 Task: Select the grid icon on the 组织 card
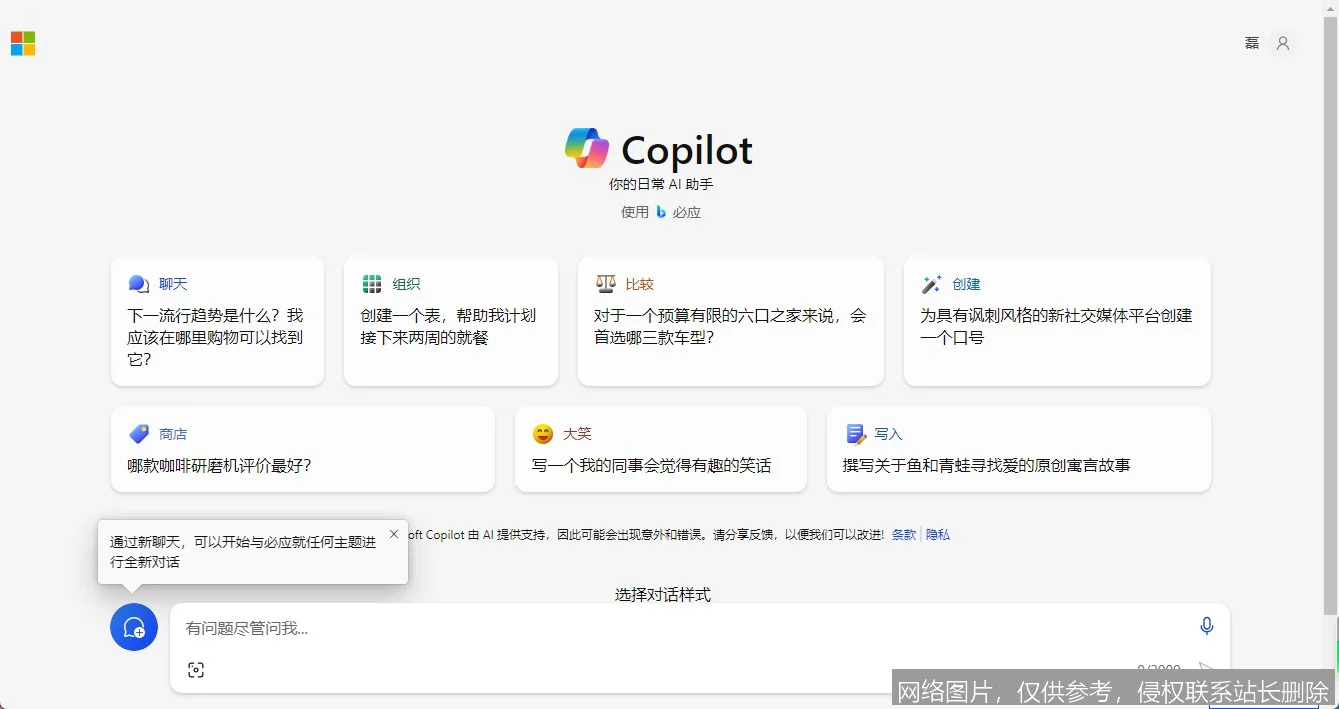(x=371, y=283)
